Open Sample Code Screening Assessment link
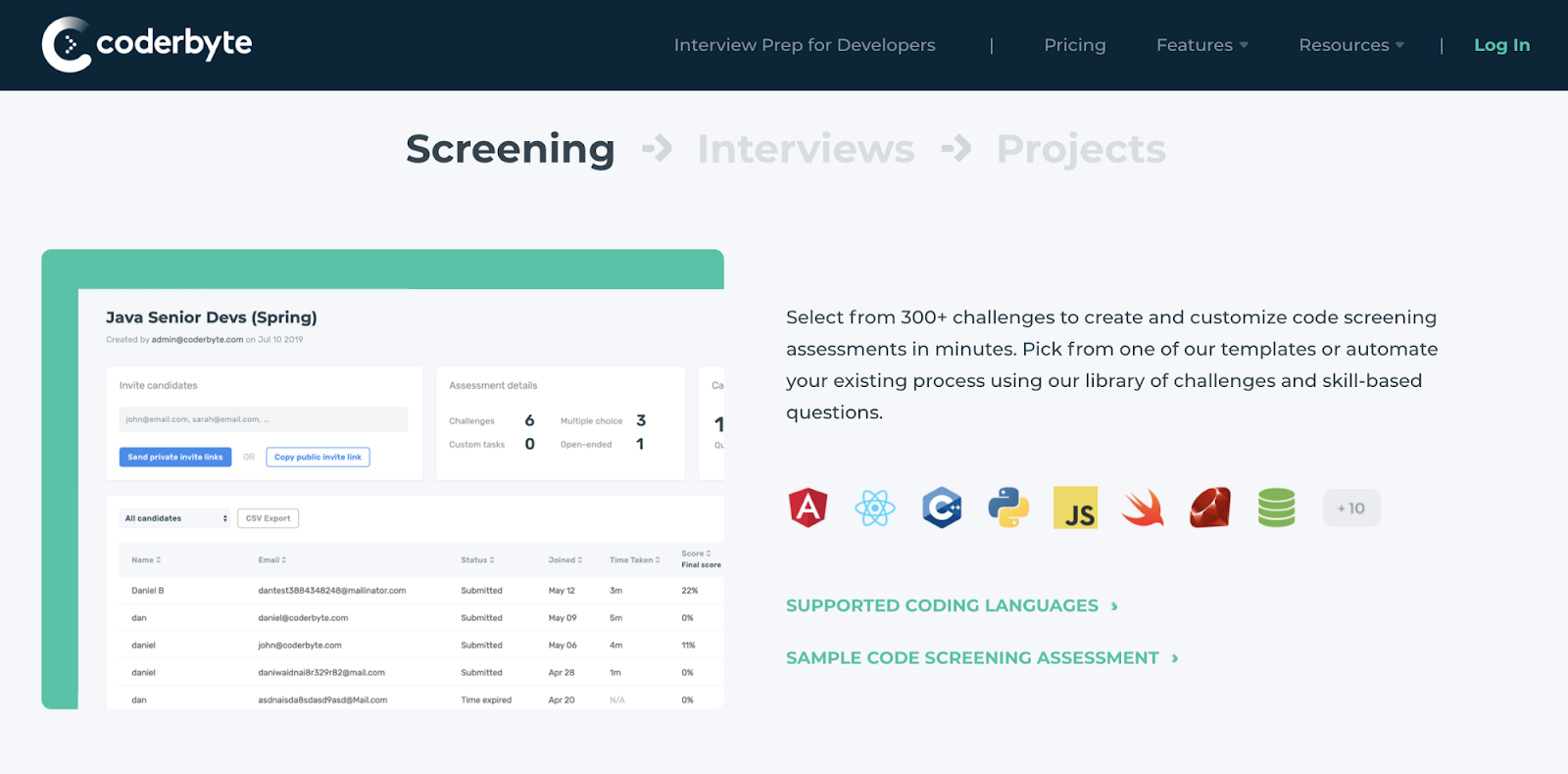Viewport: 1568px width, 774px height. pyautogui.click(x=982, y=657)
